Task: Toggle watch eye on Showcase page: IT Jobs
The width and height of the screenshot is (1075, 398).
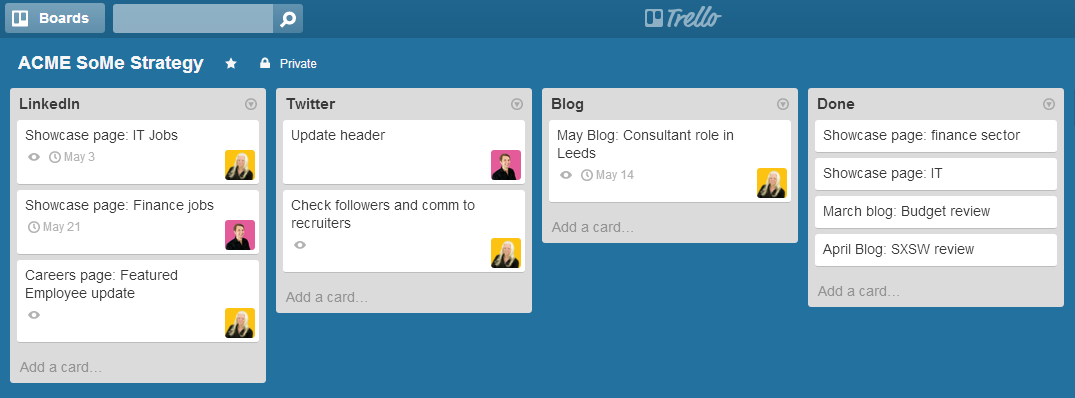Action: (34, 157)
